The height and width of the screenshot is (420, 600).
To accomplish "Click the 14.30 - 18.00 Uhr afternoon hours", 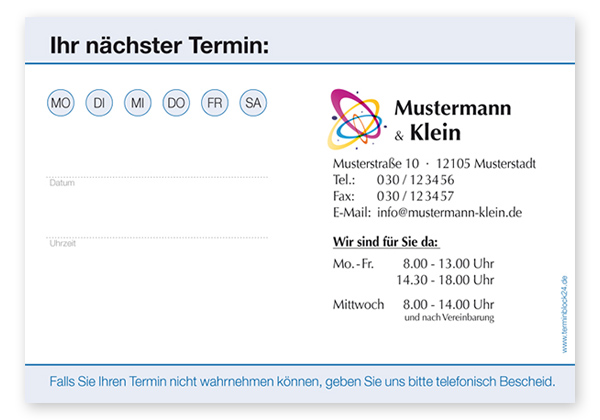I will point(444,279).
